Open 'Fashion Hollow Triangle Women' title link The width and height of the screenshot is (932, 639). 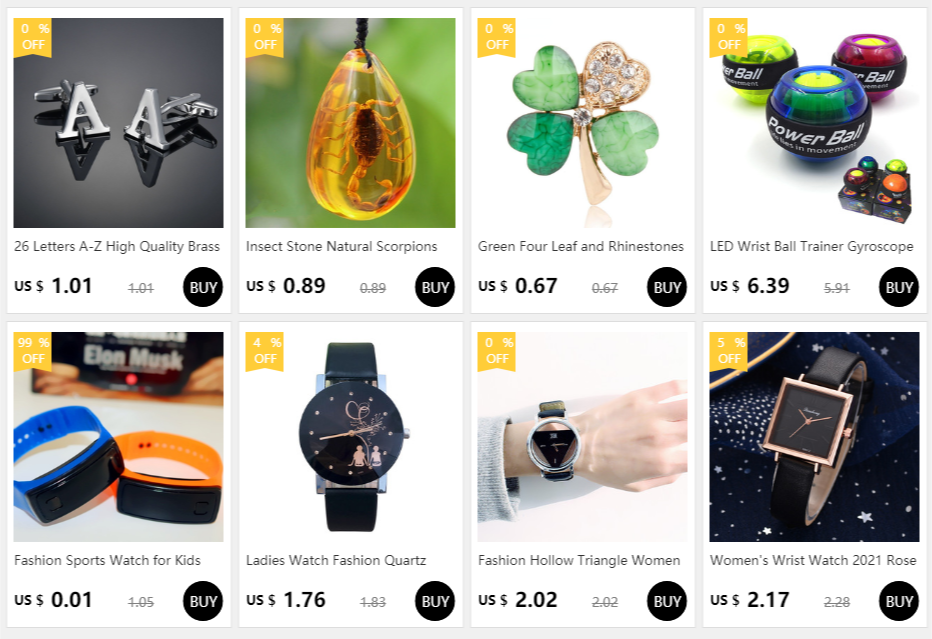579,560
